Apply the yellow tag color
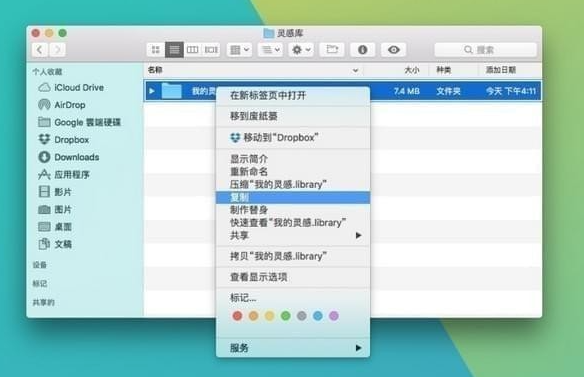Screen dimensions: 584x377 click(269, 316)
